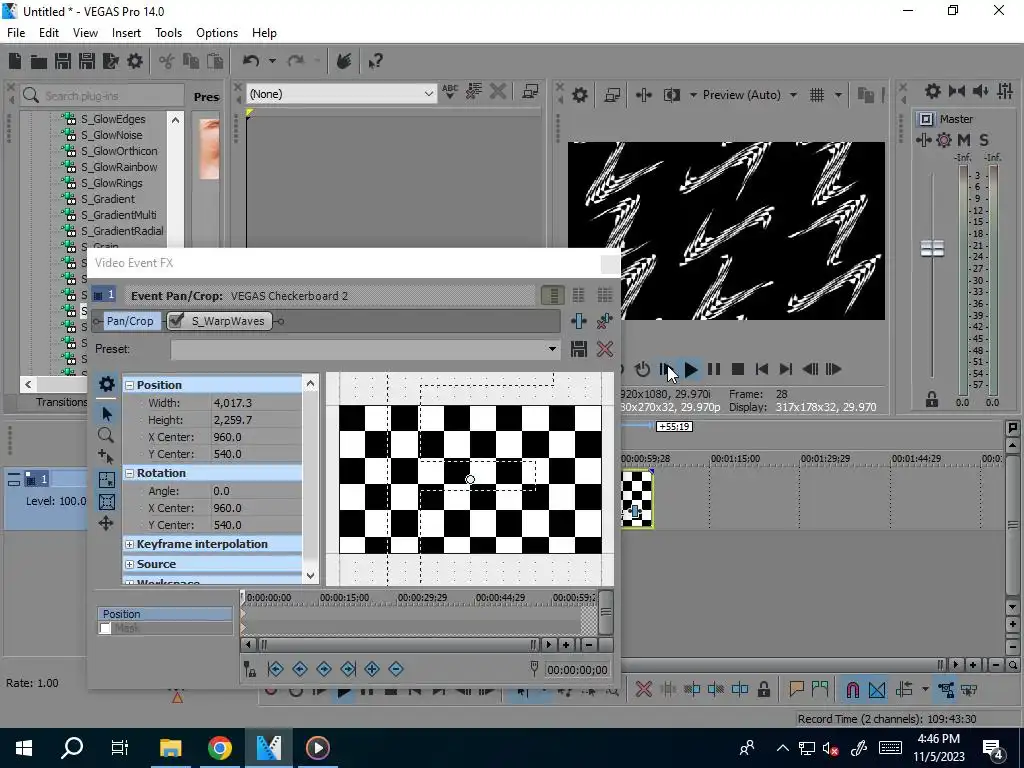The image size is (1024, 768).
Task: Open the File menu
Action: (x=16, y=33)
